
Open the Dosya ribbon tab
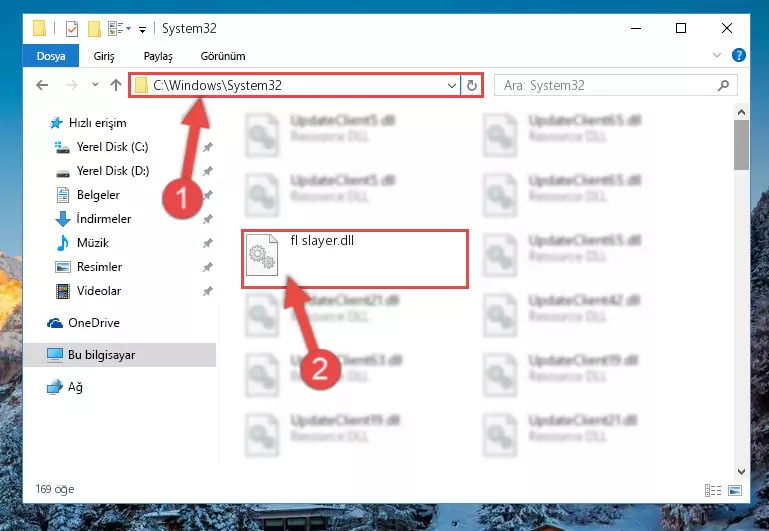51,56
